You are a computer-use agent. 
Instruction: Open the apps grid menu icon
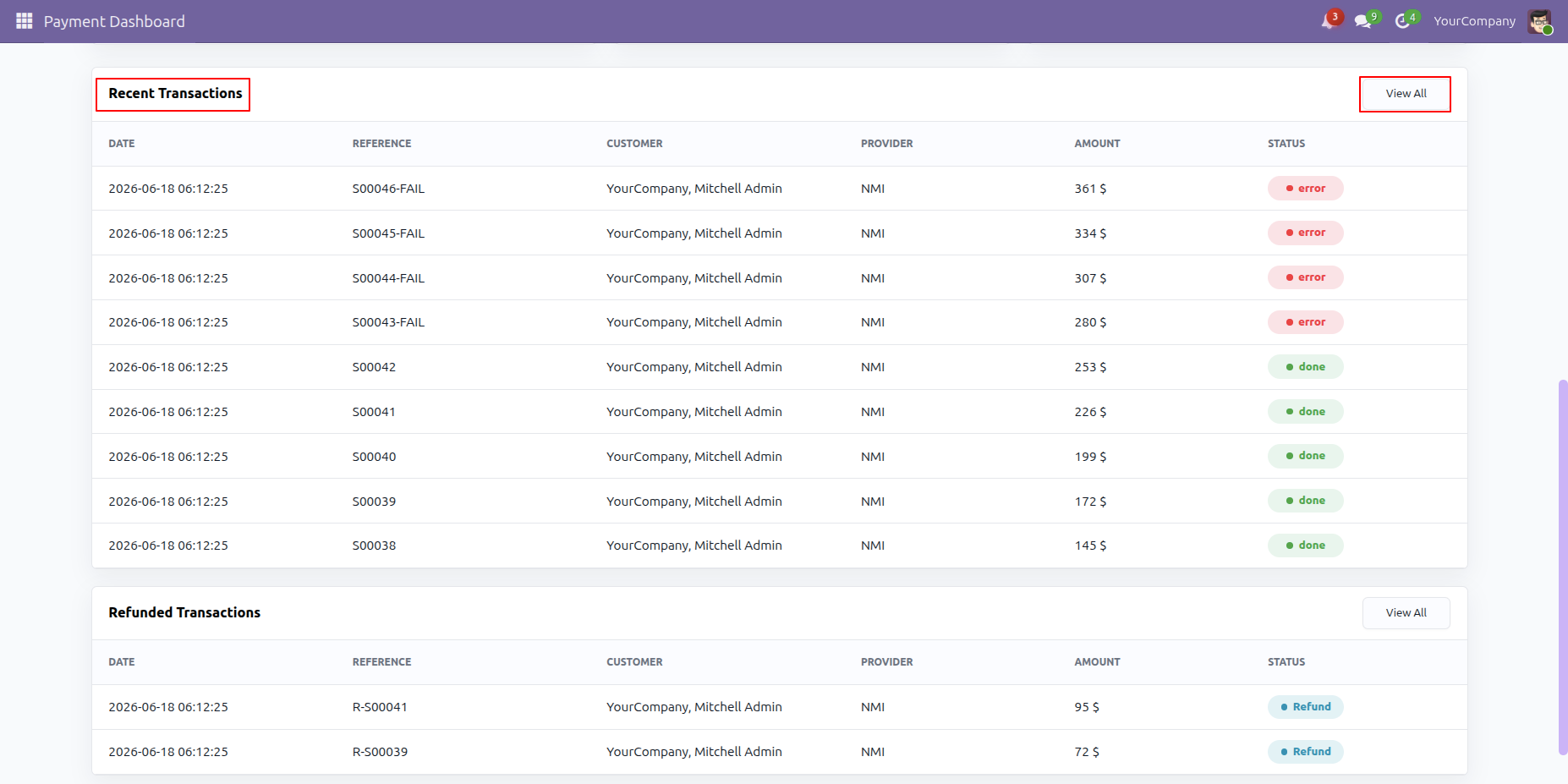coord(24,21)
